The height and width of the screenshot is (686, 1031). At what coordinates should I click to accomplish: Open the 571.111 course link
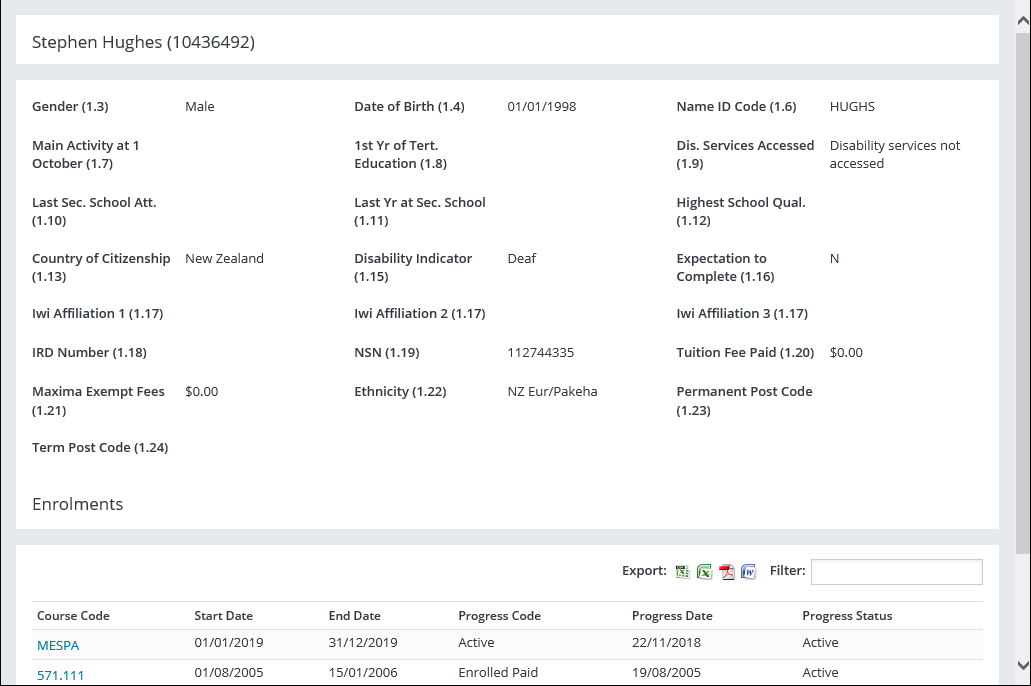point(60,675)
